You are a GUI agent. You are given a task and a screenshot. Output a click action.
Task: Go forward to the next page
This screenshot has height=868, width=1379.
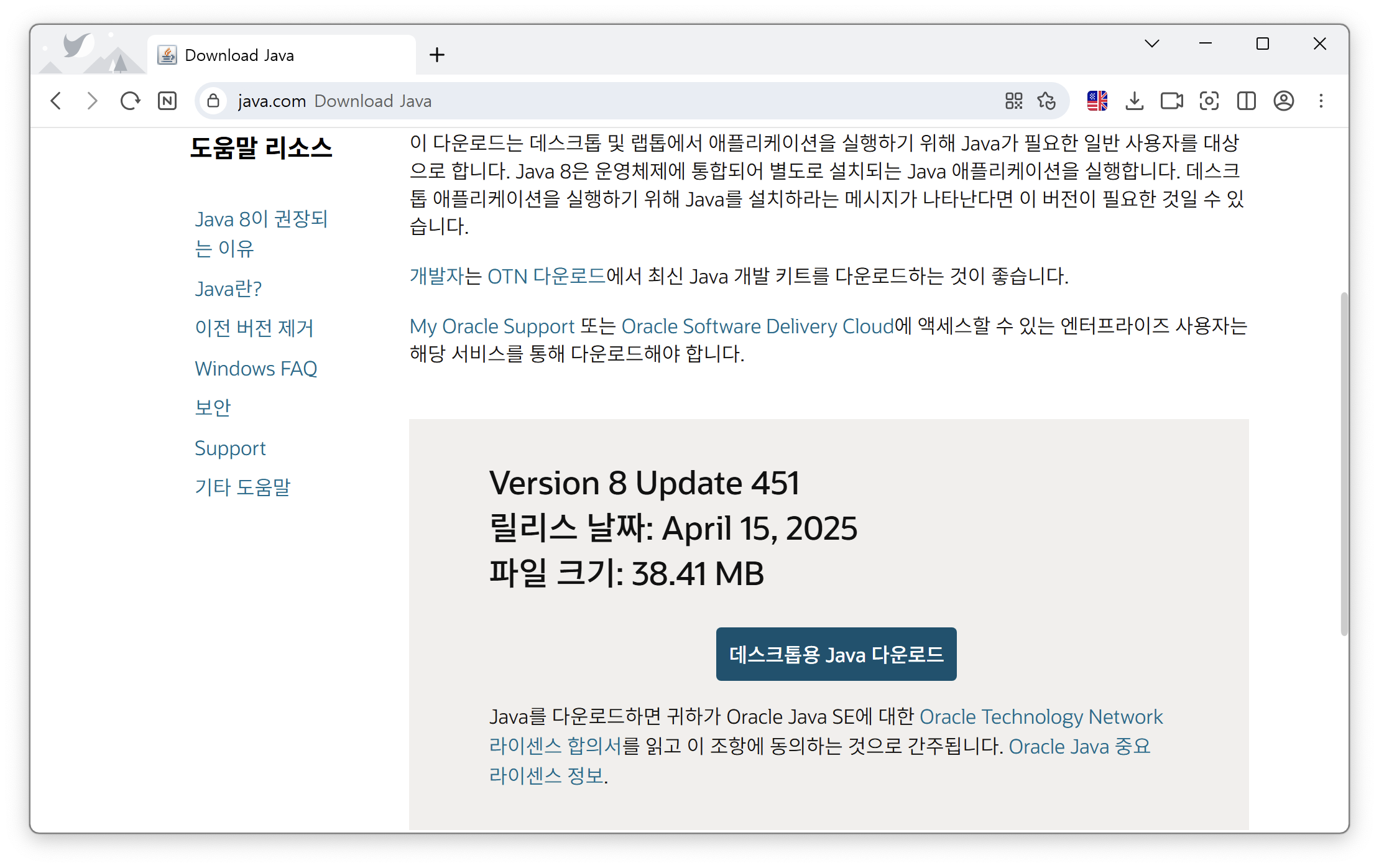(x=92, y=101)
